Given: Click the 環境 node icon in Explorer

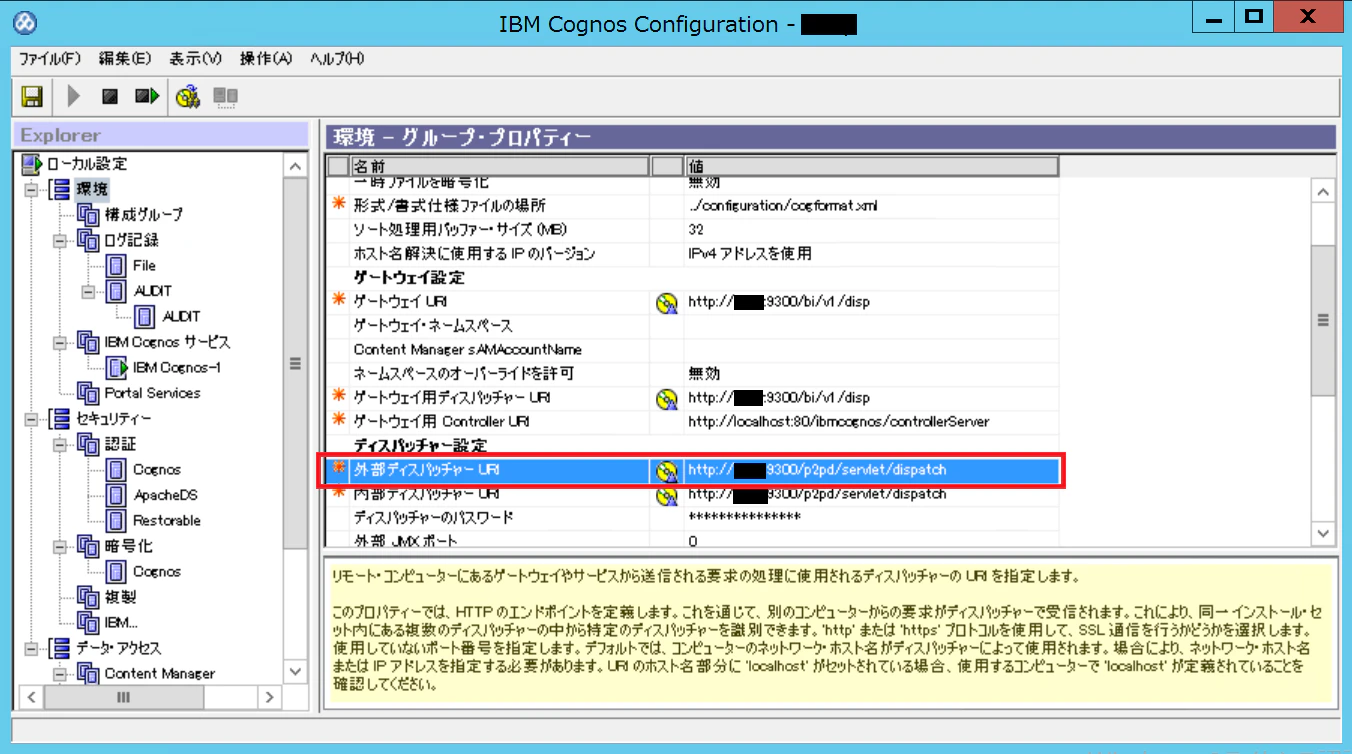Looking at the screenshot, I should point(60,189).
